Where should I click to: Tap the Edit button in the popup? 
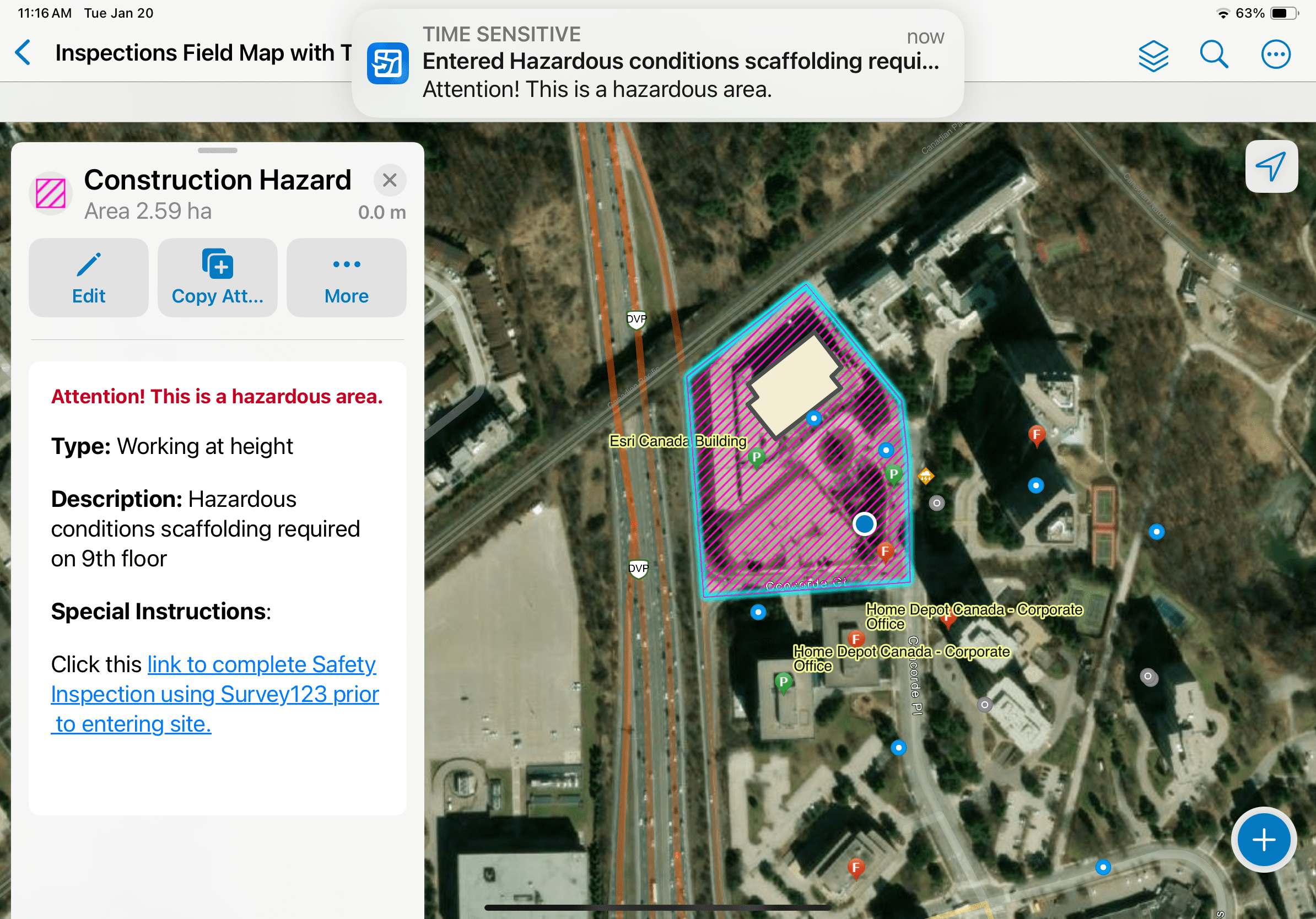pos(89,277)
